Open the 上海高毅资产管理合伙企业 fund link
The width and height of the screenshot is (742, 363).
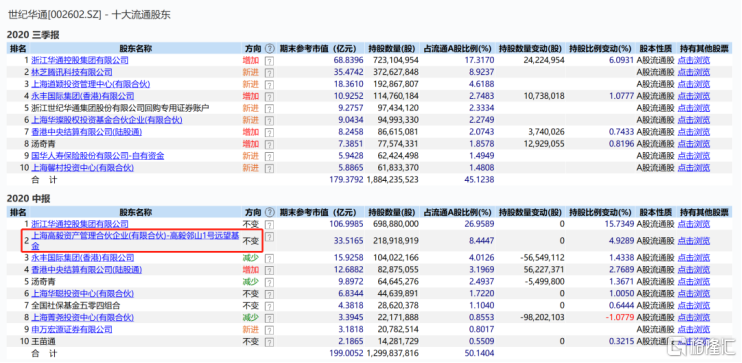135,241
